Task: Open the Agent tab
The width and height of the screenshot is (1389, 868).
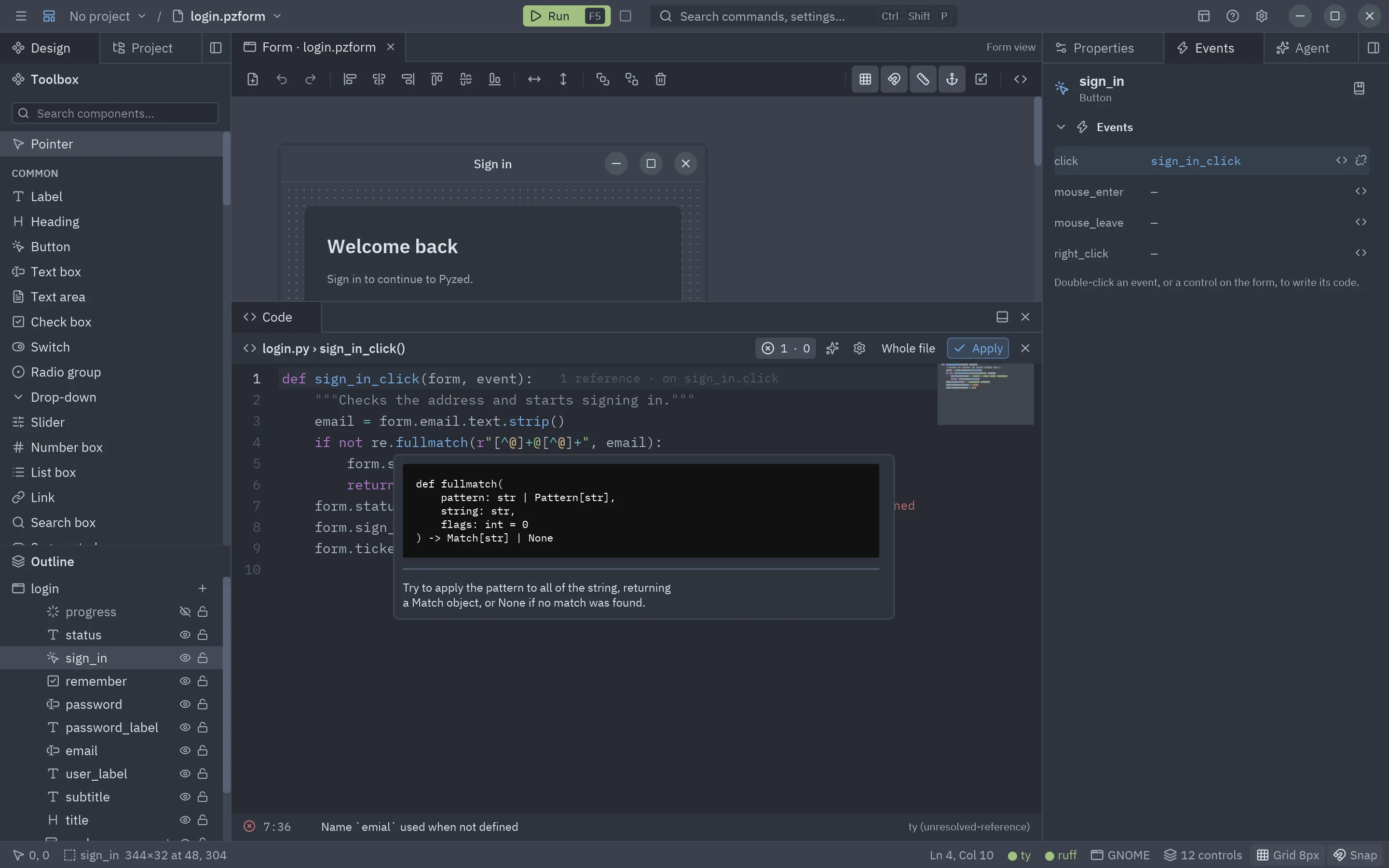Action: [1311, 48]
